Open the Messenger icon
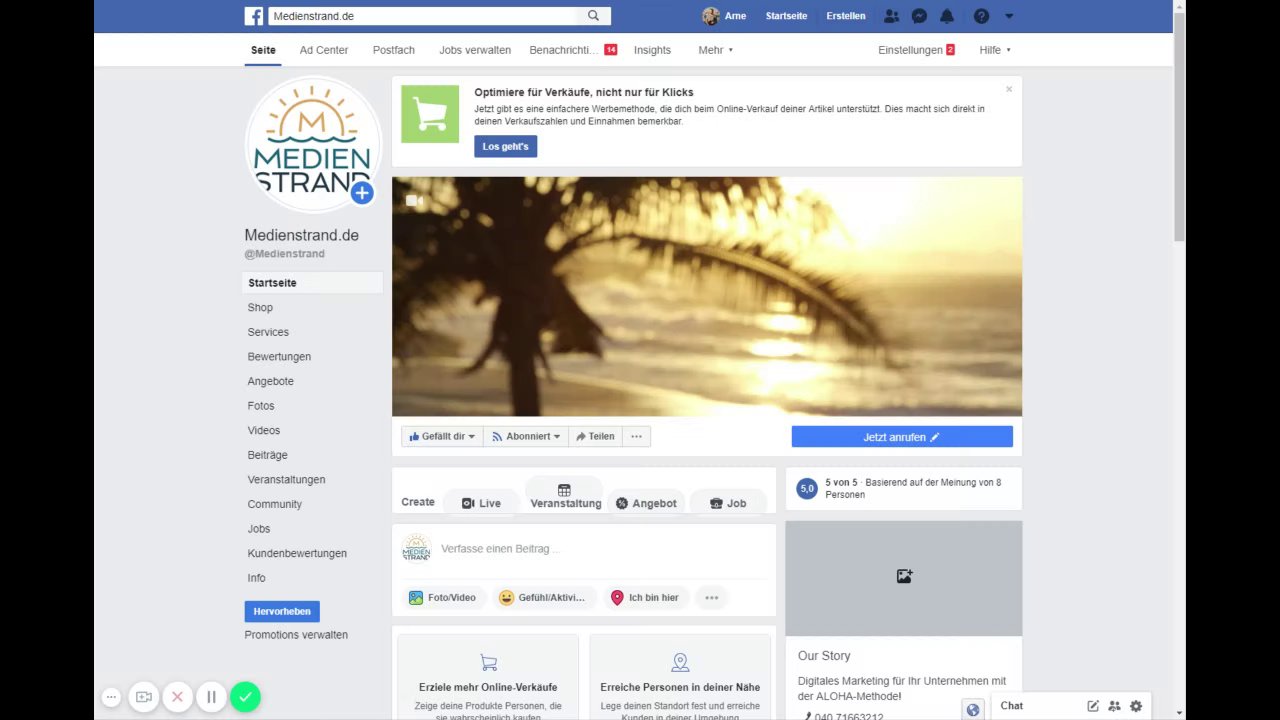The image size is (1280, 720). click(x=919, y=16)
